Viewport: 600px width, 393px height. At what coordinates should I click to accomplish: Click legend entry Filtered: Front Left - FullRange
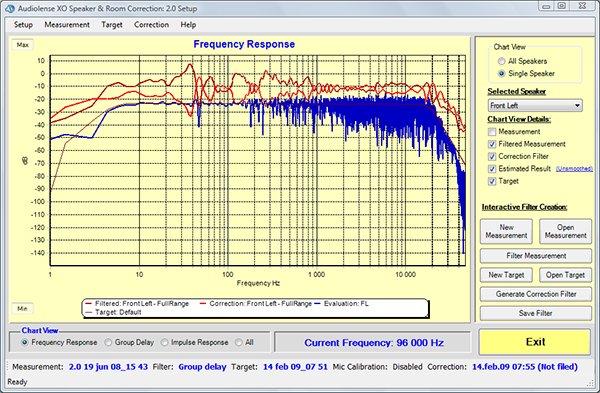[138, 304]
